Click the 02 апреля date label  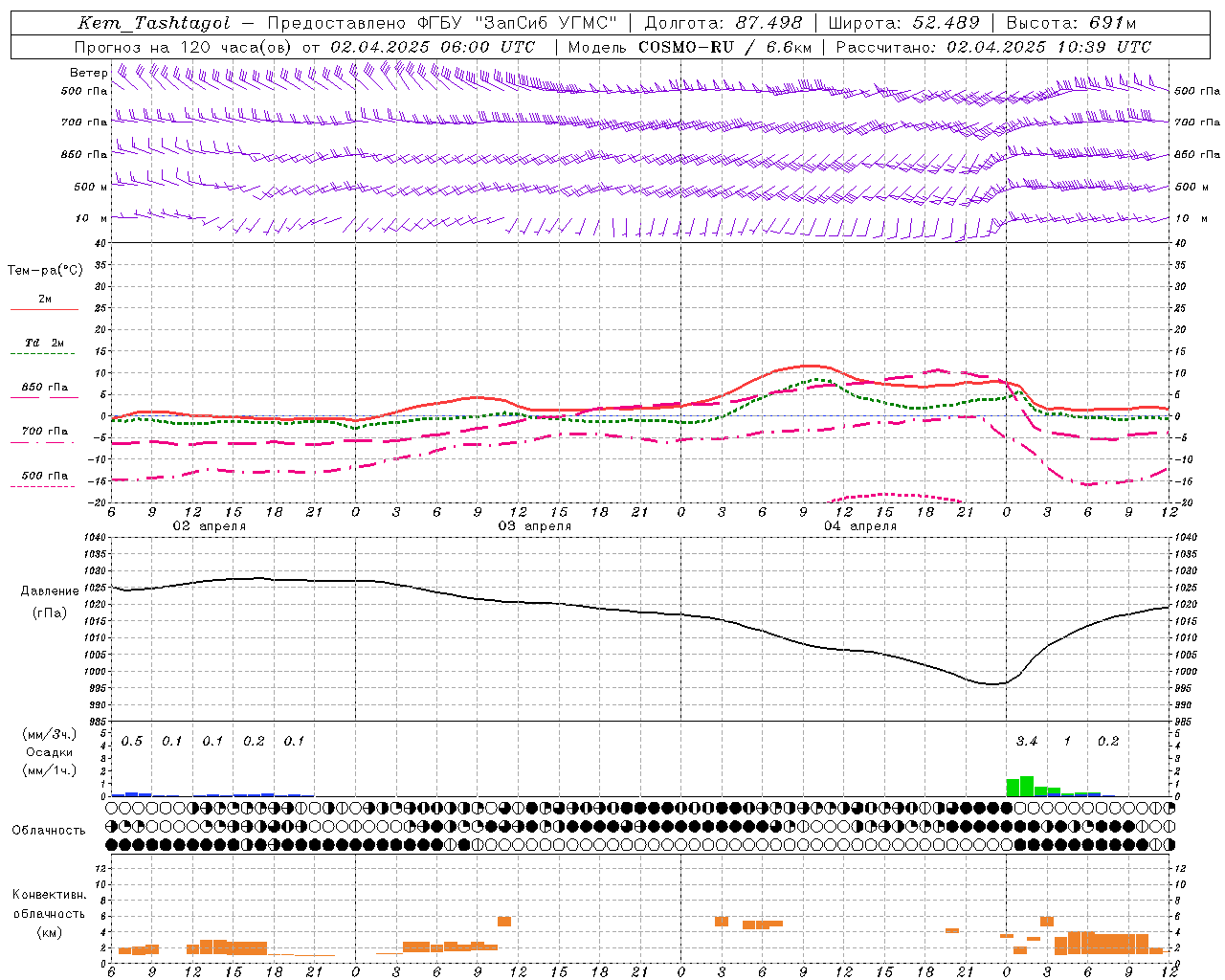pyautogui.click(x=209, y=526)
